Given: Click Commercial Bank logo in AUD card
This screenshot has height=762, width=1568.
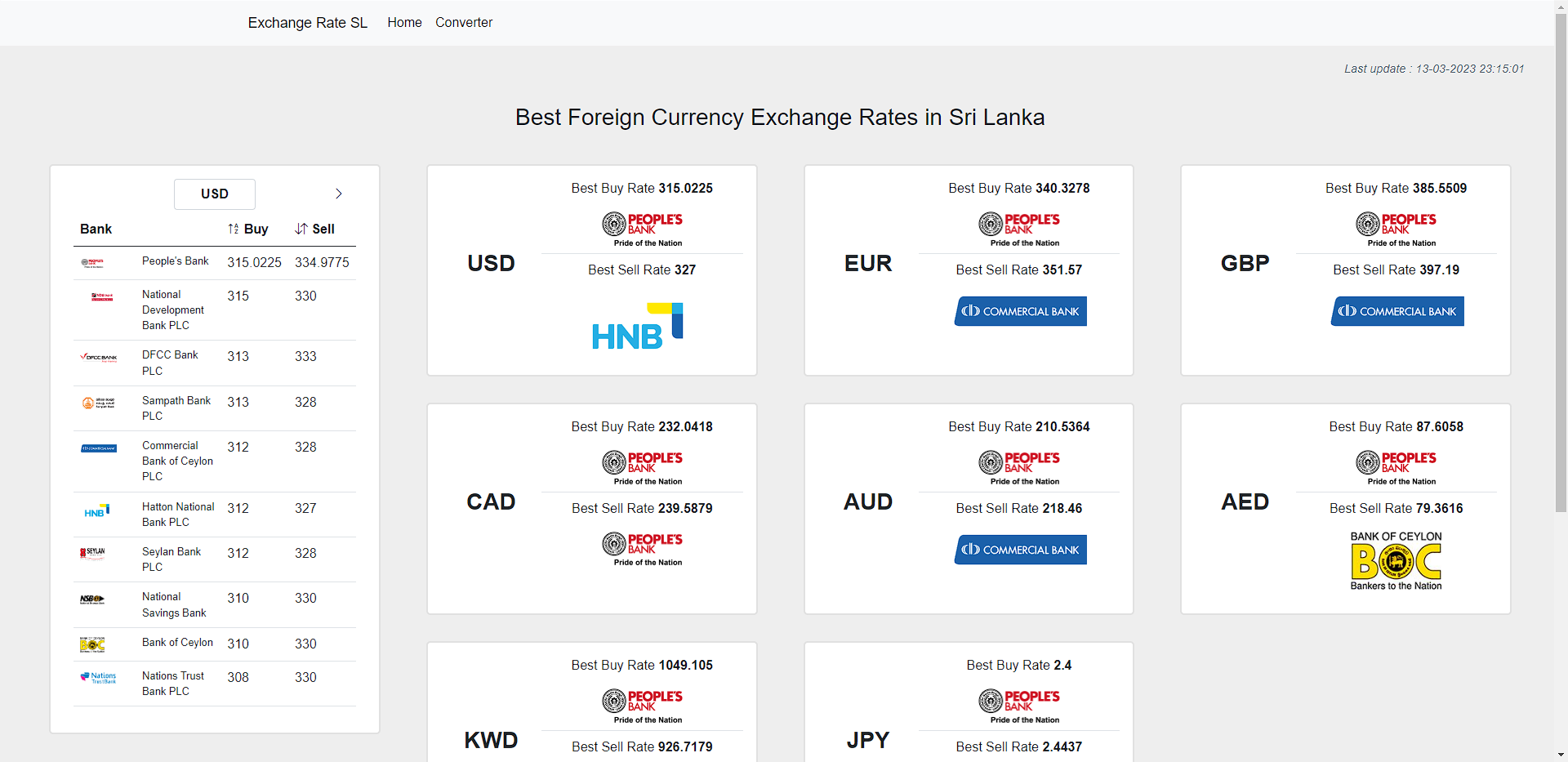Looking at the screenshot, I should click(1020, 550).
